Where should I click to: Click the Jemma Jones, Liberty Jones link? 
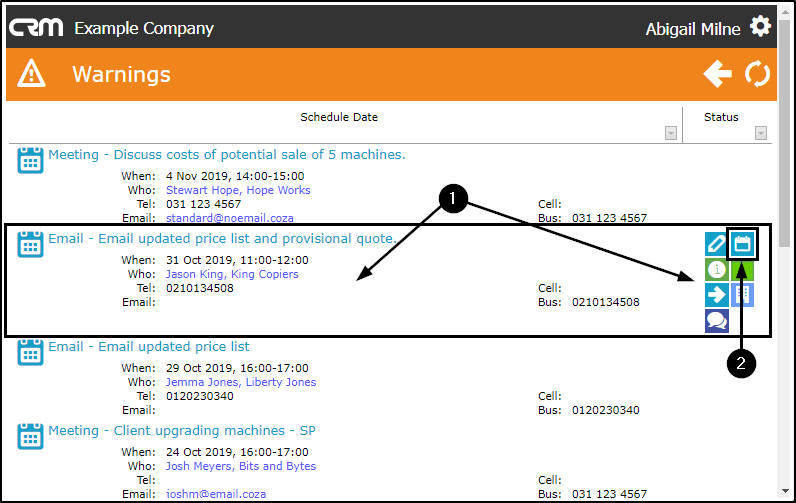241,382
